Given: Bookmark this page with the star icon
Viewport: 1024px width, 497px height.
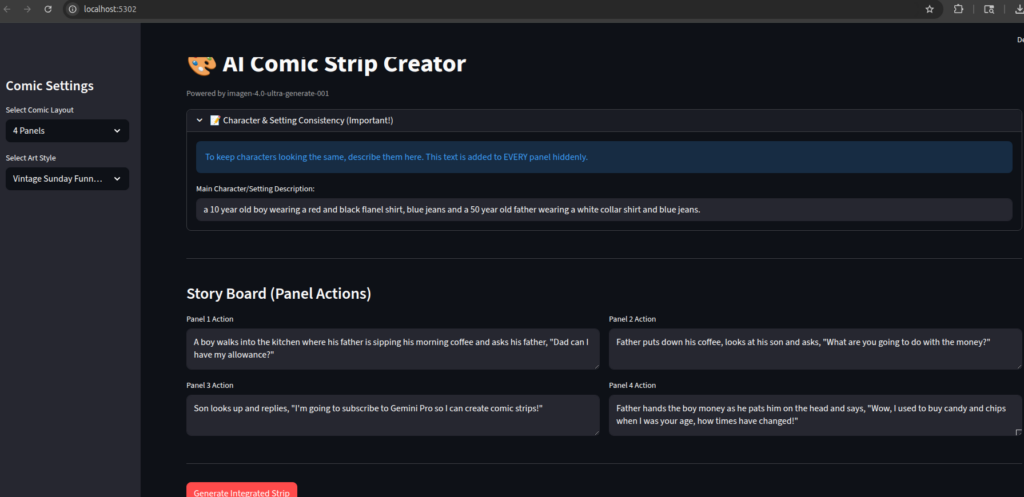Looking at the screenshot, I should 929,9.
